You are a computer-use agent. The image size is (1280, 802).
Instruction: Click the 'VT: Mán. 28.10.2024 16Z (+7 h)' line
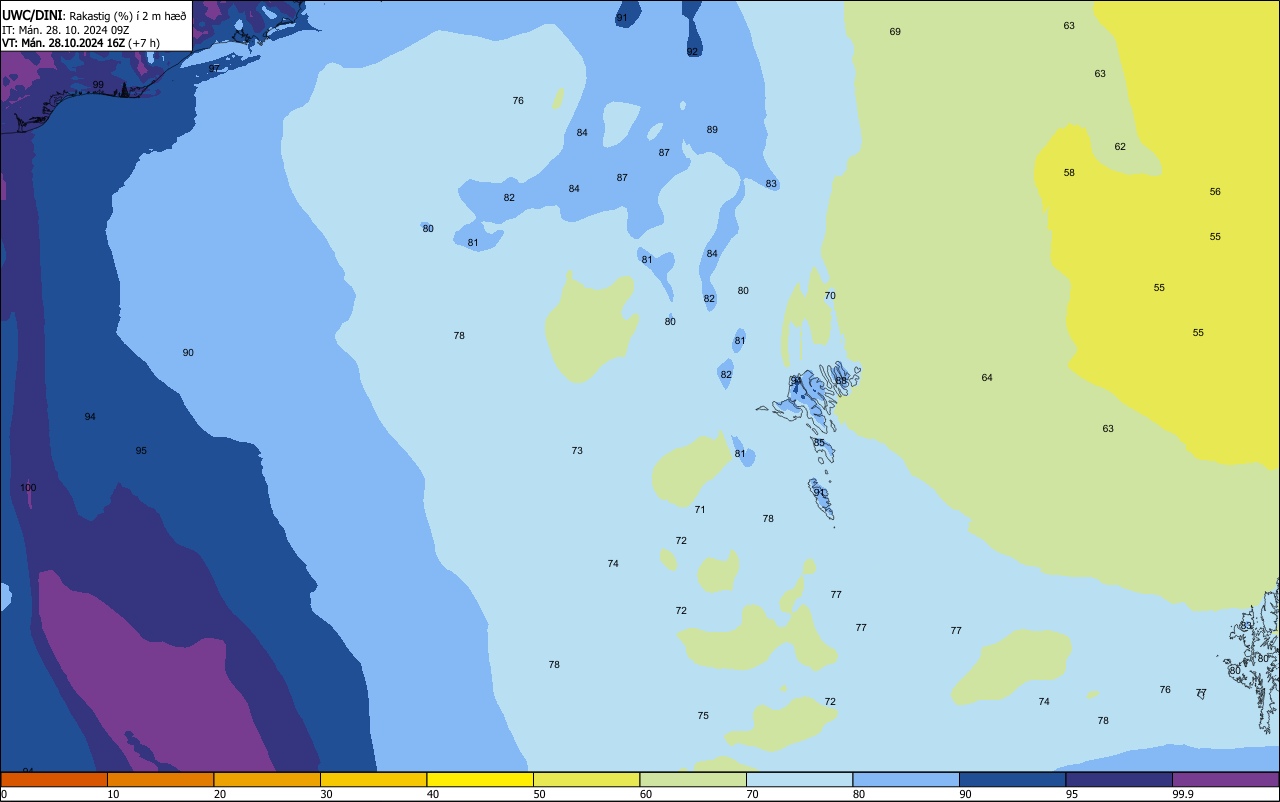click(x=81, y=43)
